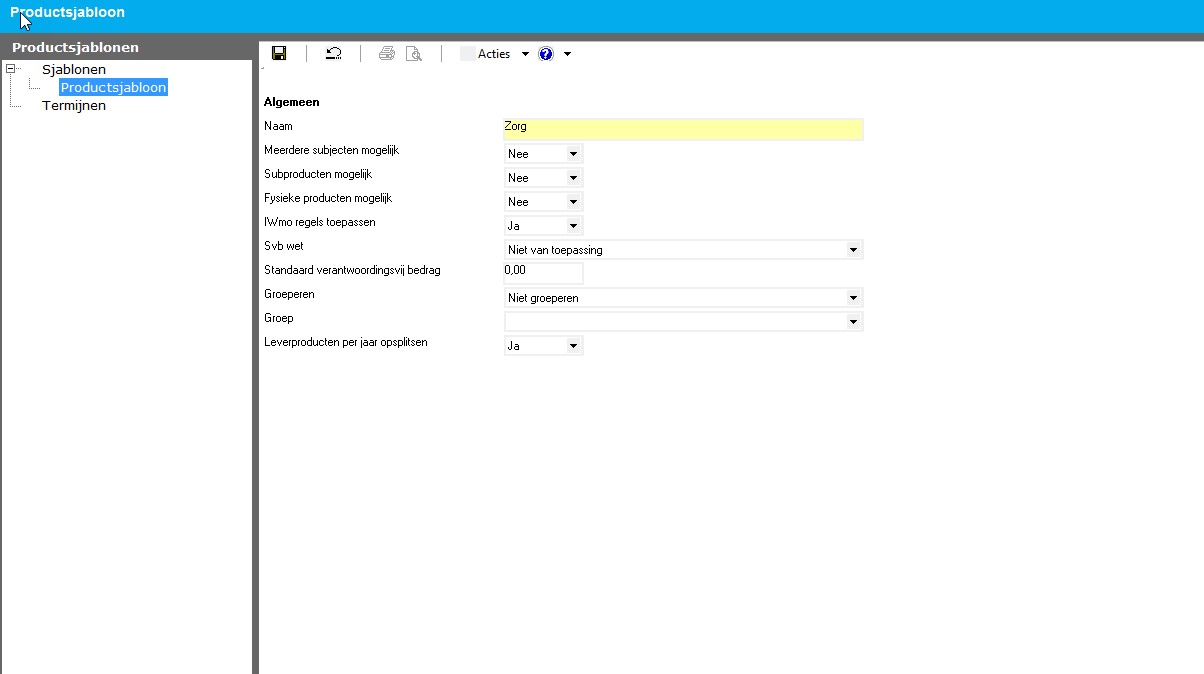Click the Naam input field
Image resolution: width=1204 pixels, height=674 pixels.
(x=683, y=128)
